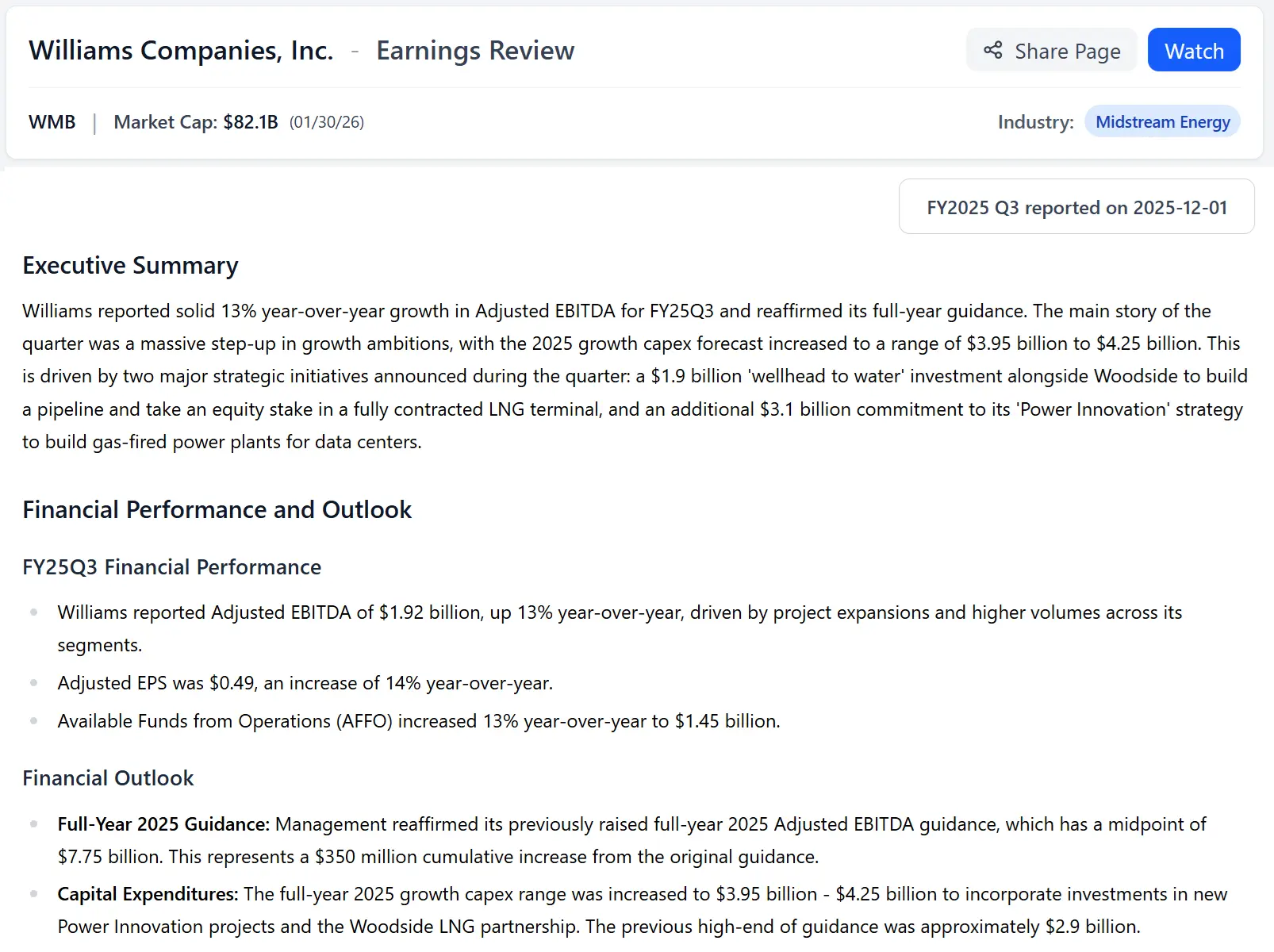Image resolution: width=1274 pixels, height=952 pixels.
Task: Click the Industry: label
Action: coord(1034,121)
